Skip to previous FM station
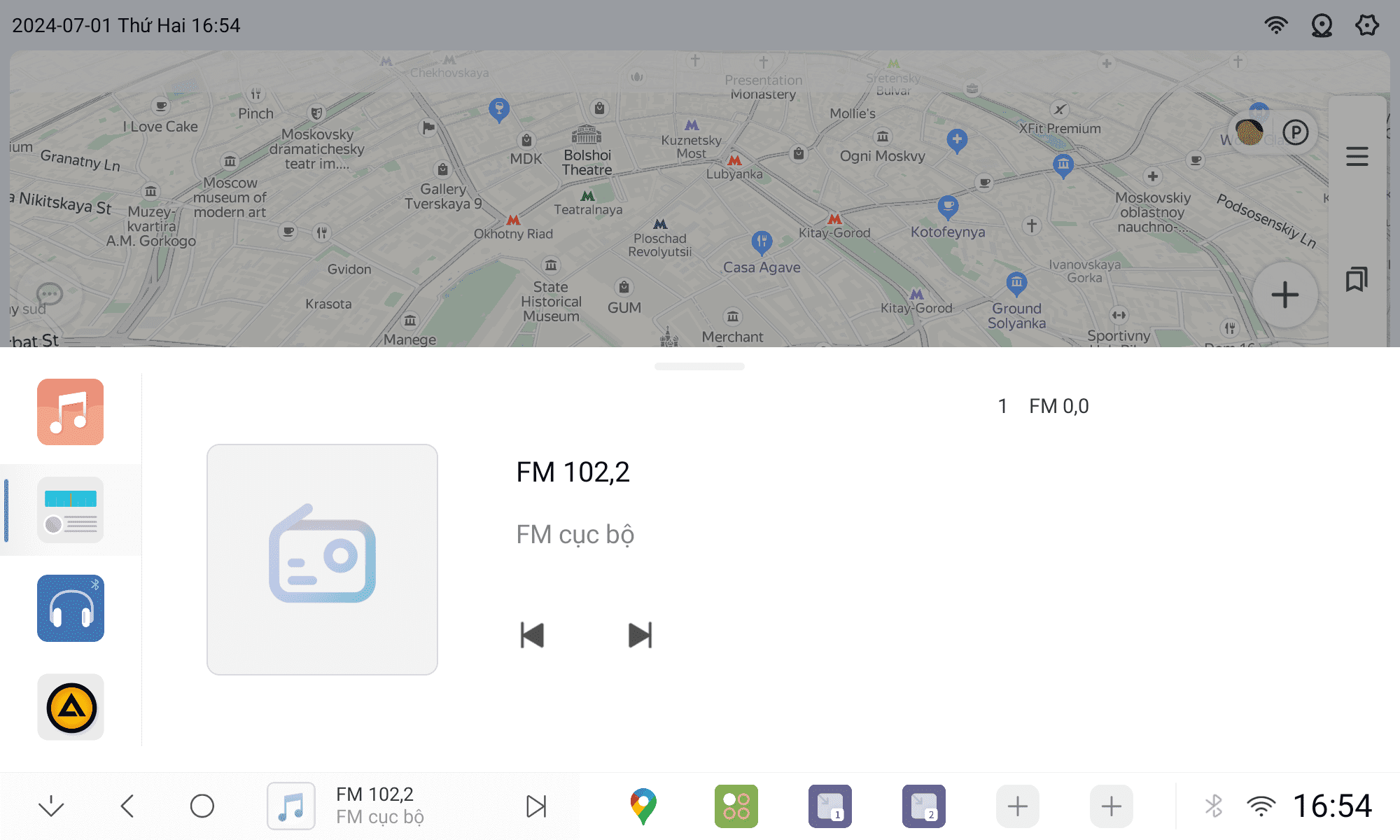Image resolution: width=1400 pixels, height=840 pixels. pyautogui.click(x=532, y=635)
